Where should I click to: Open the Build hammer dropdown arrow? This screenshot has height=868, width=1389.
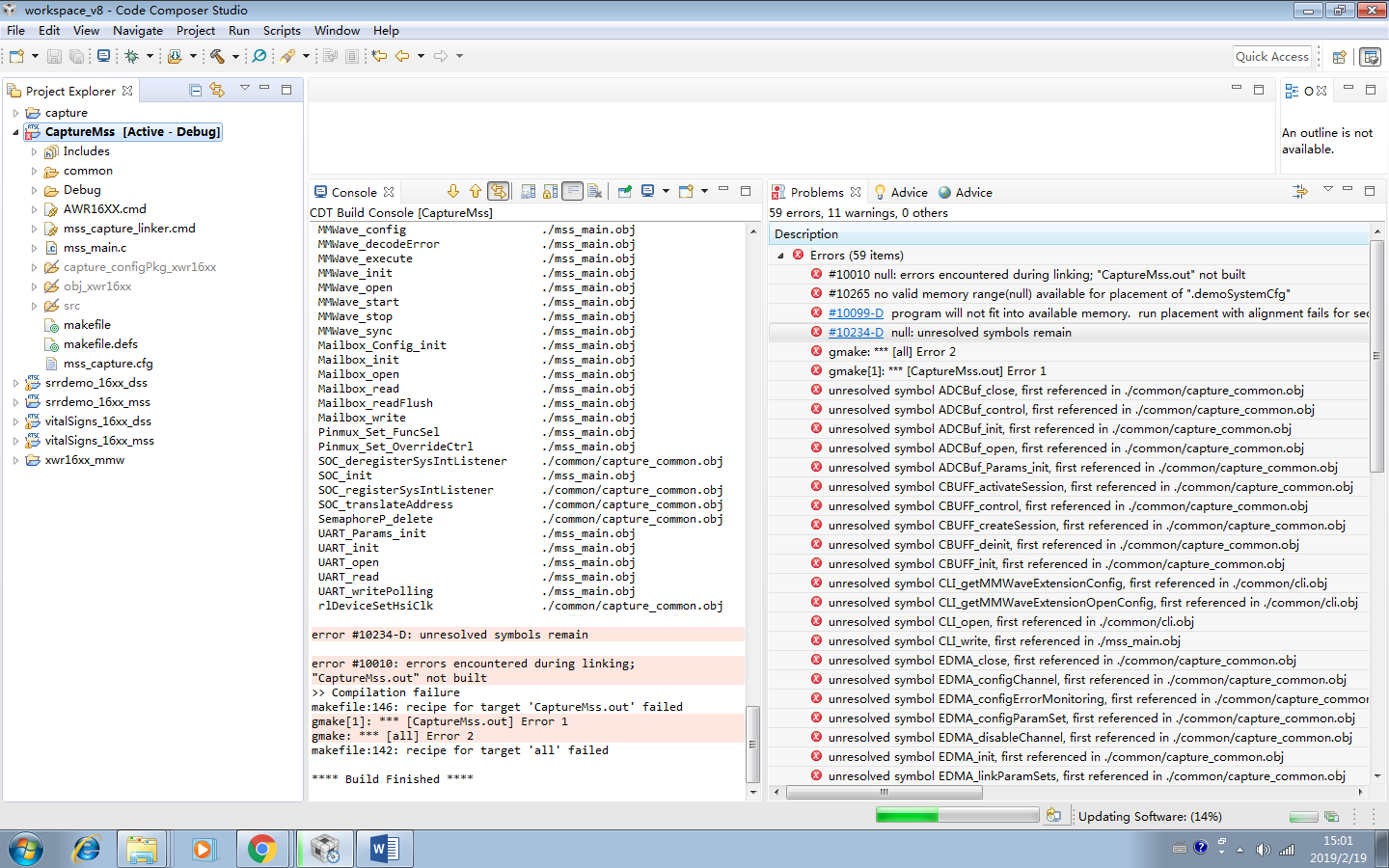235,56
